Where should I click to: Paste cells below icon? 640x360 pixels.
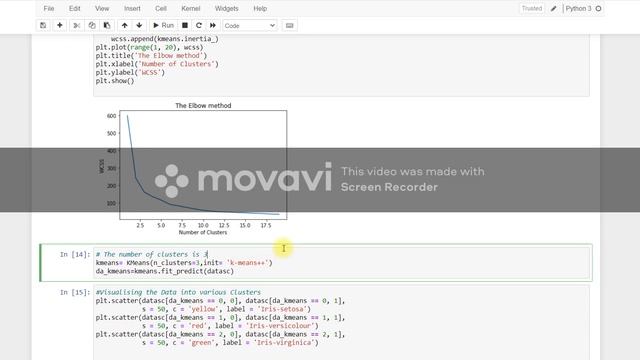click(107, 25)
